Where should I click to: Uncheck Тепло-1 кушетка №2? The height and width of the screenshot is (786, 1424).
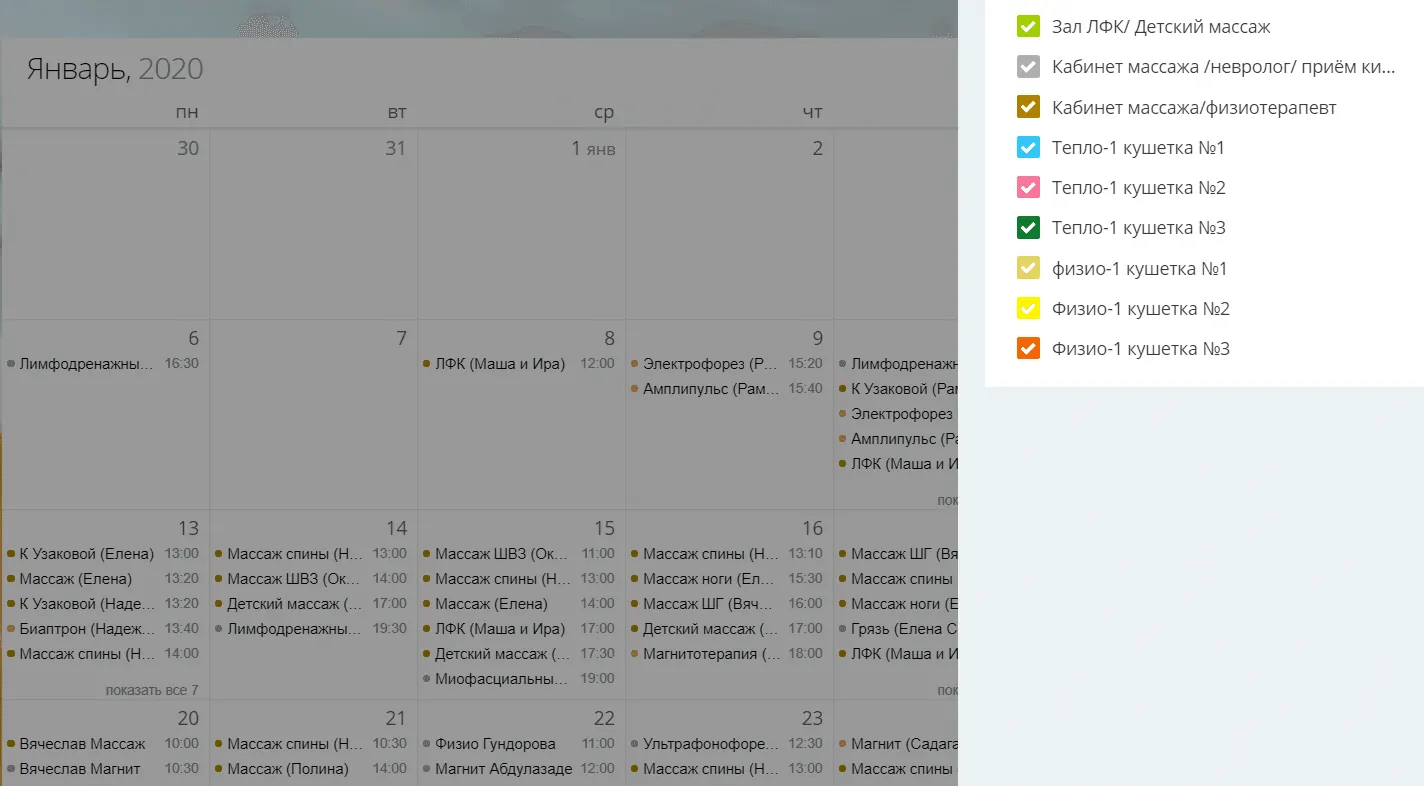point(1028,188)
